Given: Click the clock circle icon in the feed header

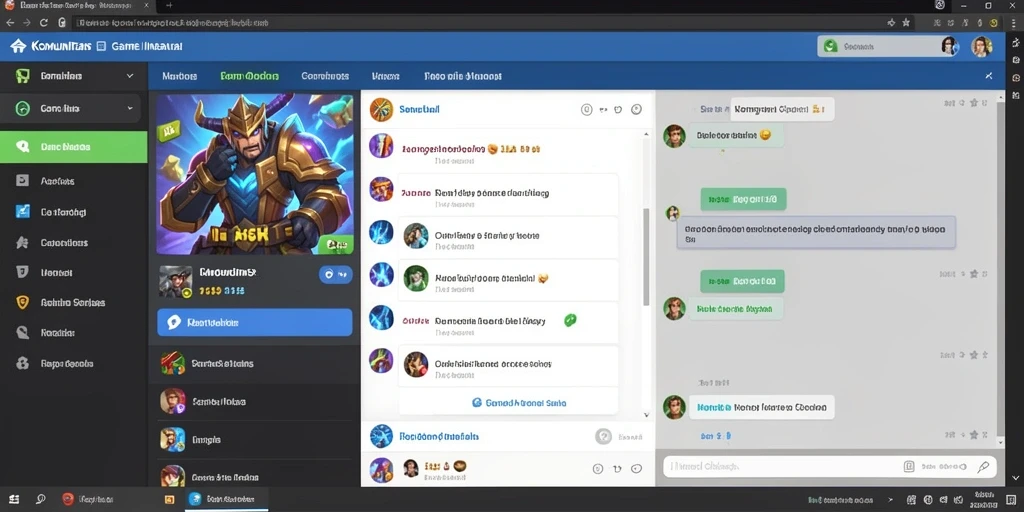Looking at the screenshot, I should pos(637,110).
